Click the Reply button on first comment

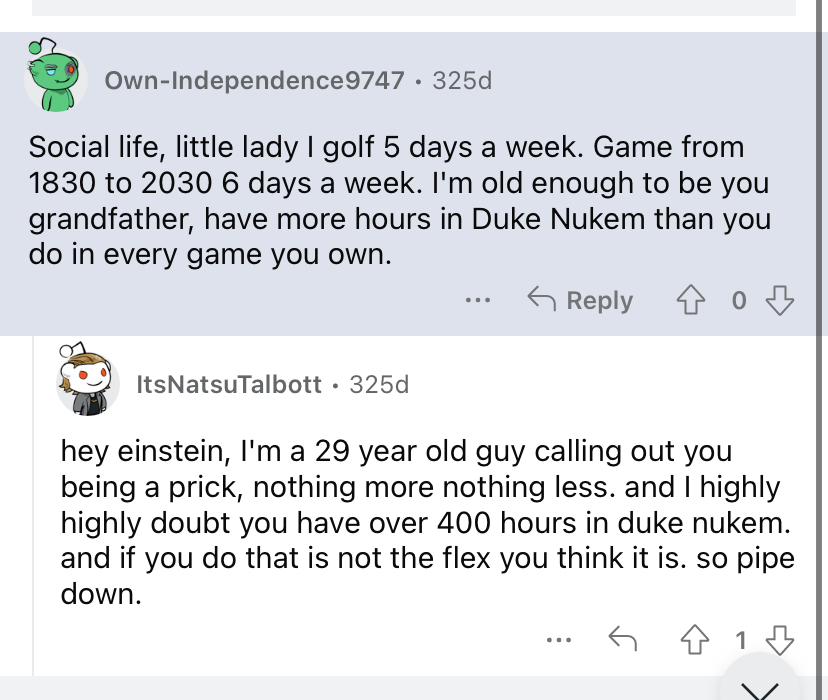pyautogui.click(x=580, y=300)
